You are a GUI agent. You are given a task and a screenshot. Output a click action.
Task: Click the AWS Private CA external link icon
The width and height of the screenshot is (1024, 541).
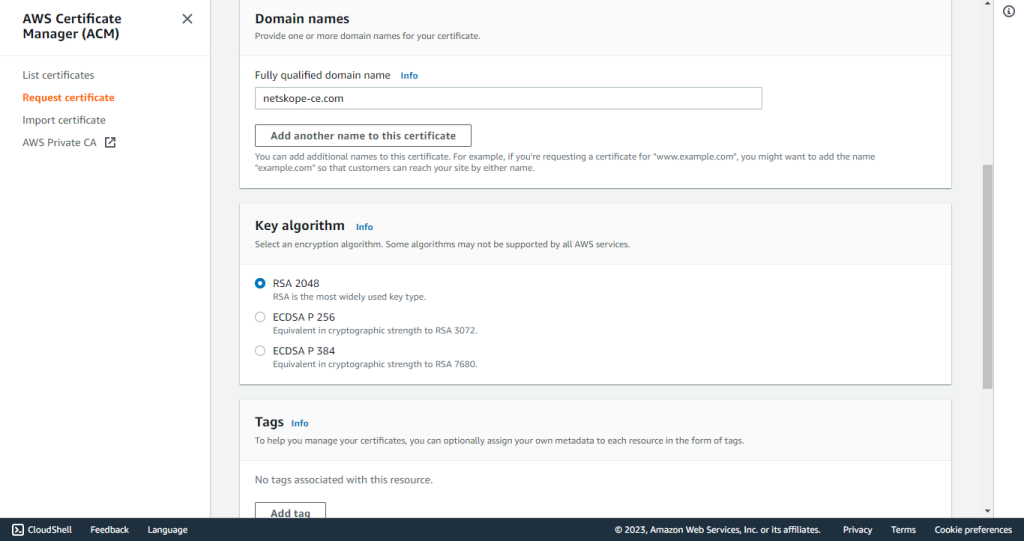point(110,142)
